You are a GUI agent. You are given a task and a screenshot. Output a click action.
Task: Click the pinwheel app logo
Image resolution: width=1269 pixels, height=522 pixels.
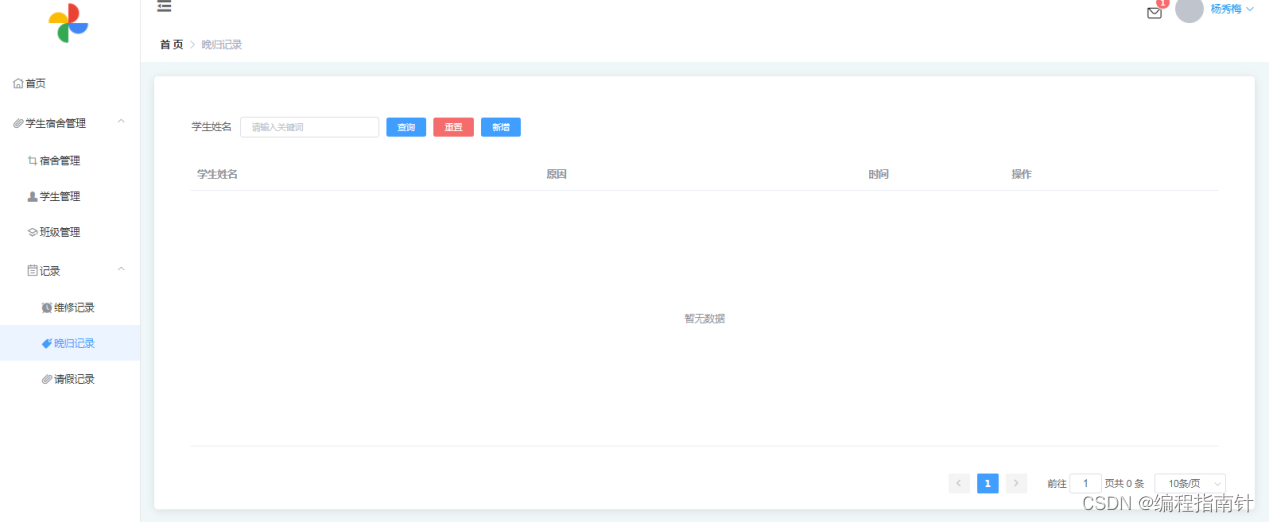[69, 22]
